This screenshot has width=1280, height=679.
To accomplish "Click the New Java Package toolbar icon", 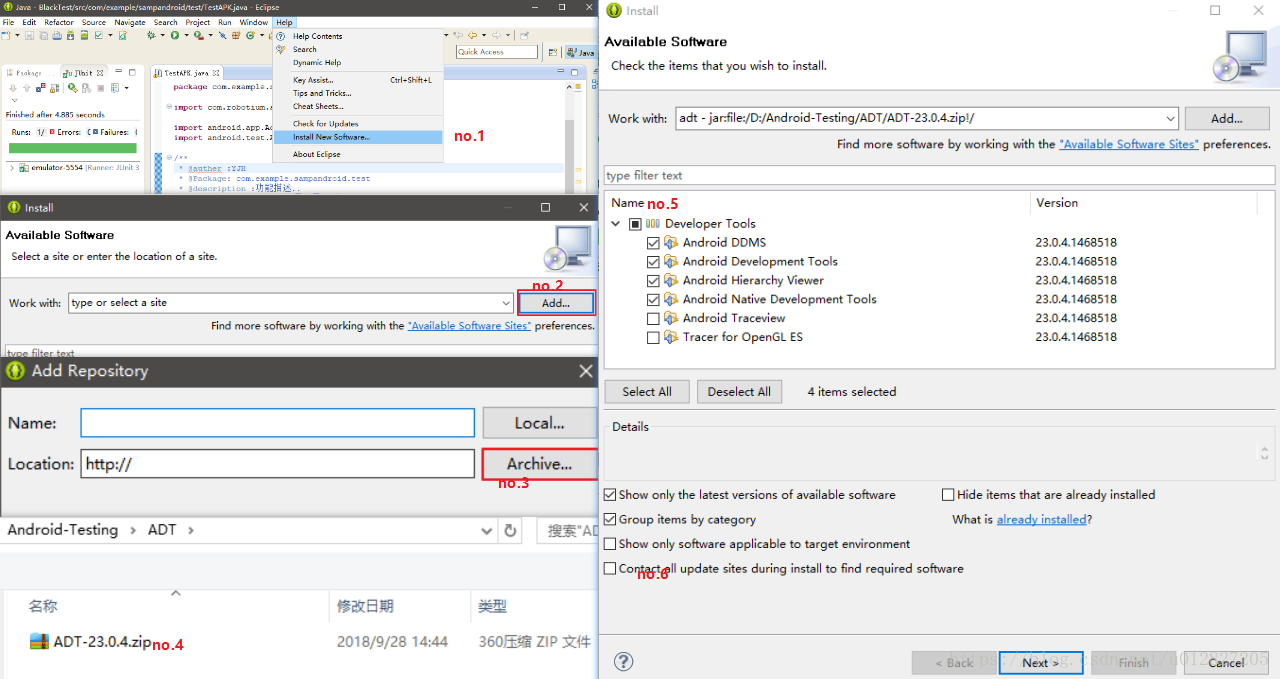I will pyautogui.click(x=236, y=35).
